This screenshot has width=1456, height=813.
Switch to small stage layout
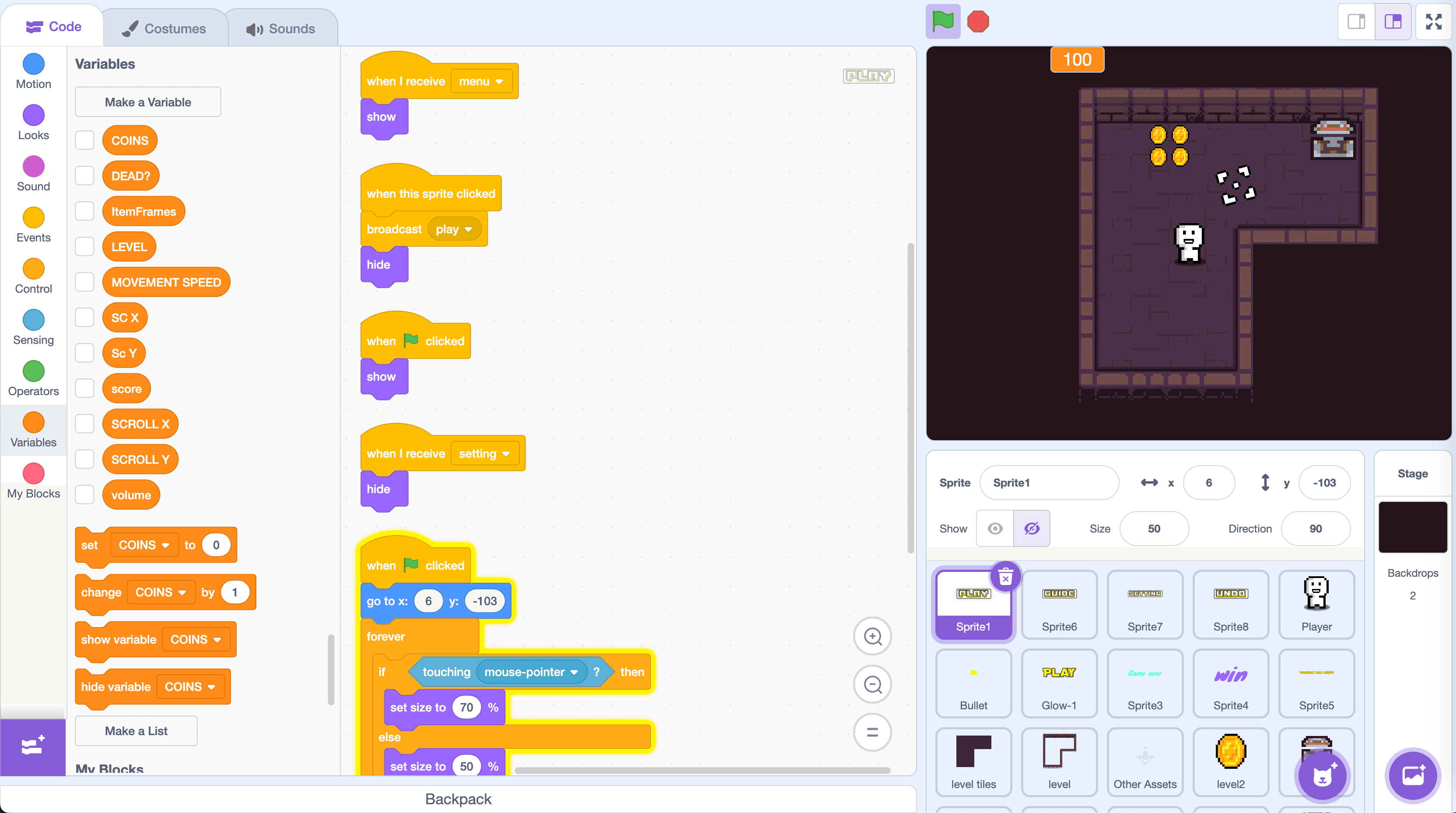pos(1356,21)
